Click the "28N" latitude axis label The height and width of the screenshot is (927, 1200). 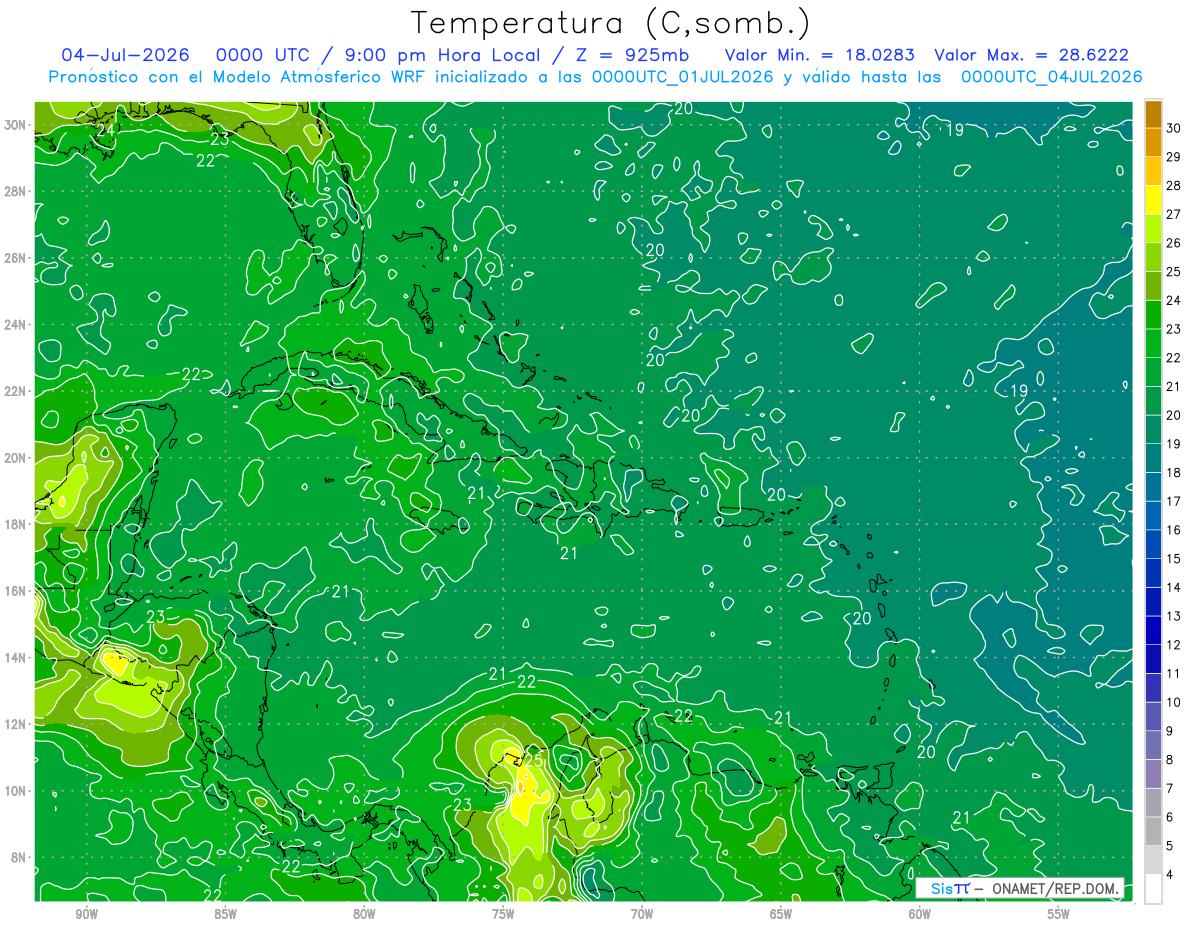pyautogui.click(x=16, y=191)
